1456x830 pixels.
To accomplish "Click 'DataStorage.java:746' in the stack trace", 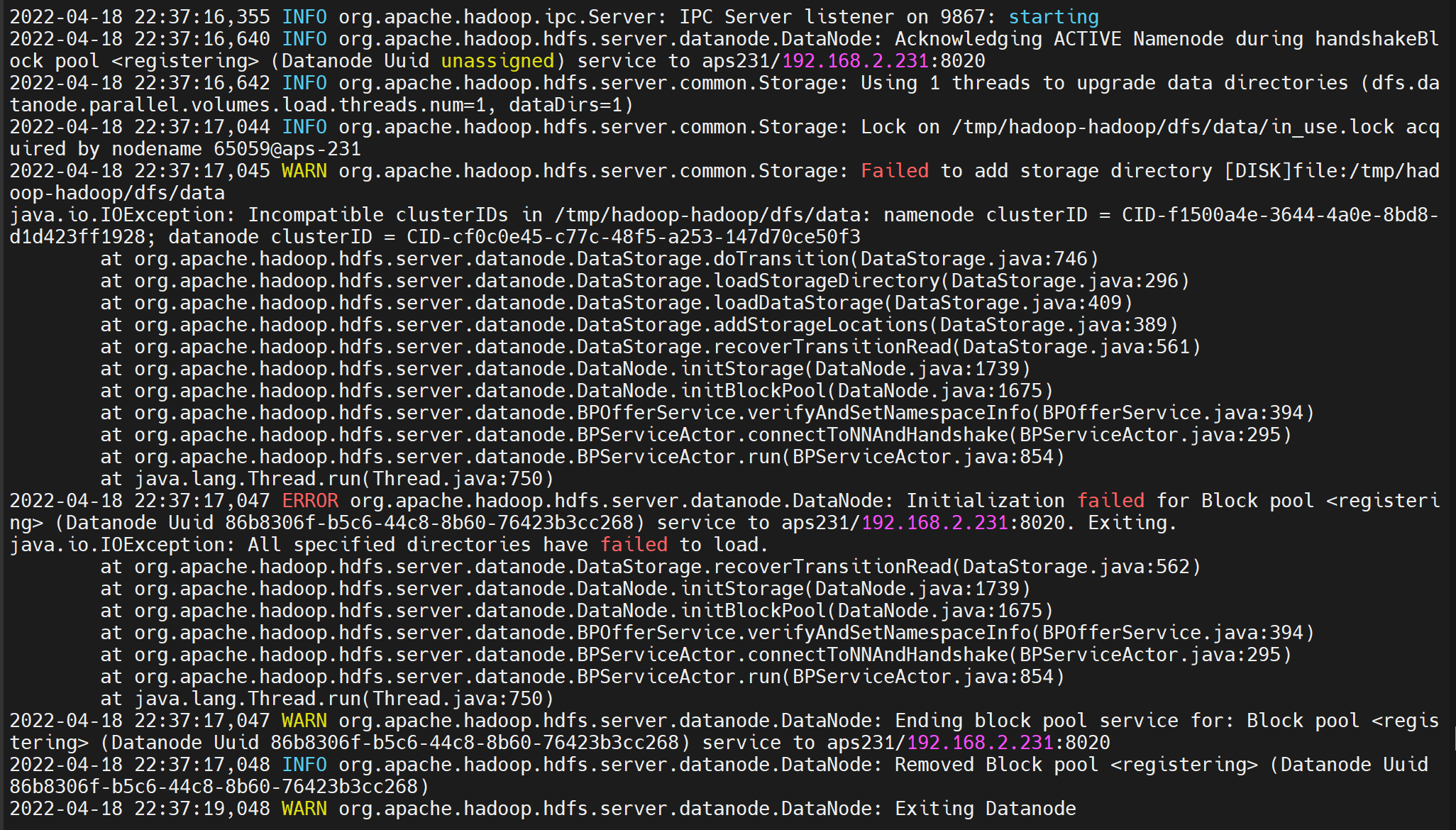I will [974, 259].
